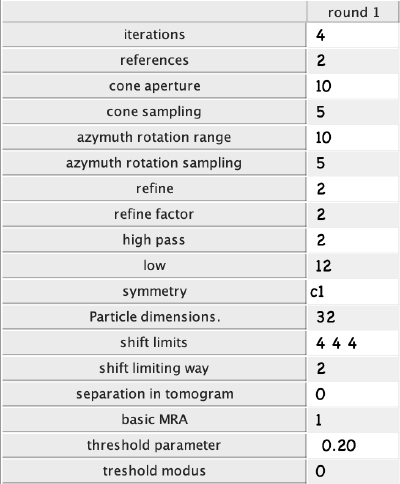Viewport: 400px width, 484px height.
Task: Click the iterations row label
Action: pyautogui.click(x=154, y=35)
